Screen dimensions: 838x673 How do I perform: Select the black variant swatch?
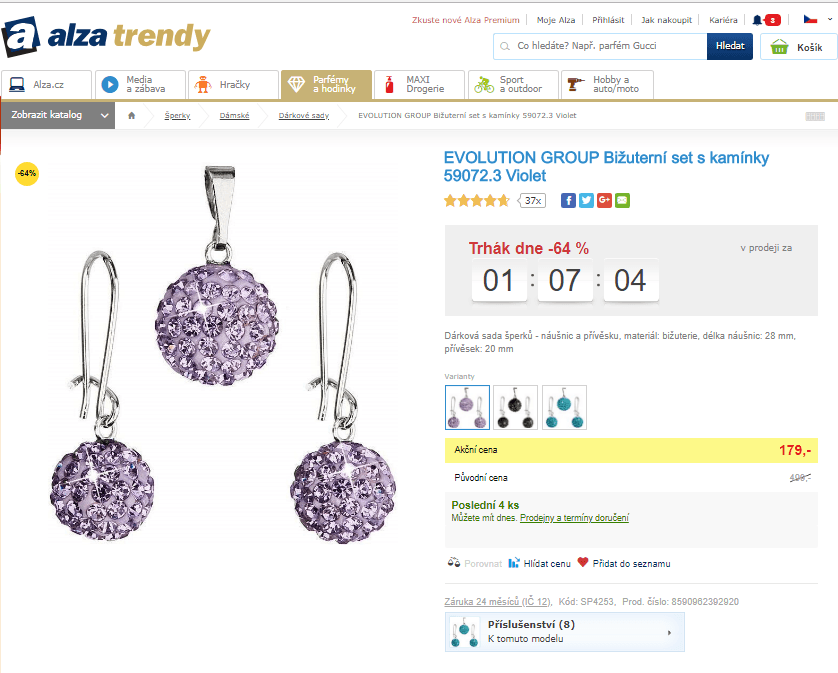coord(516,407)
